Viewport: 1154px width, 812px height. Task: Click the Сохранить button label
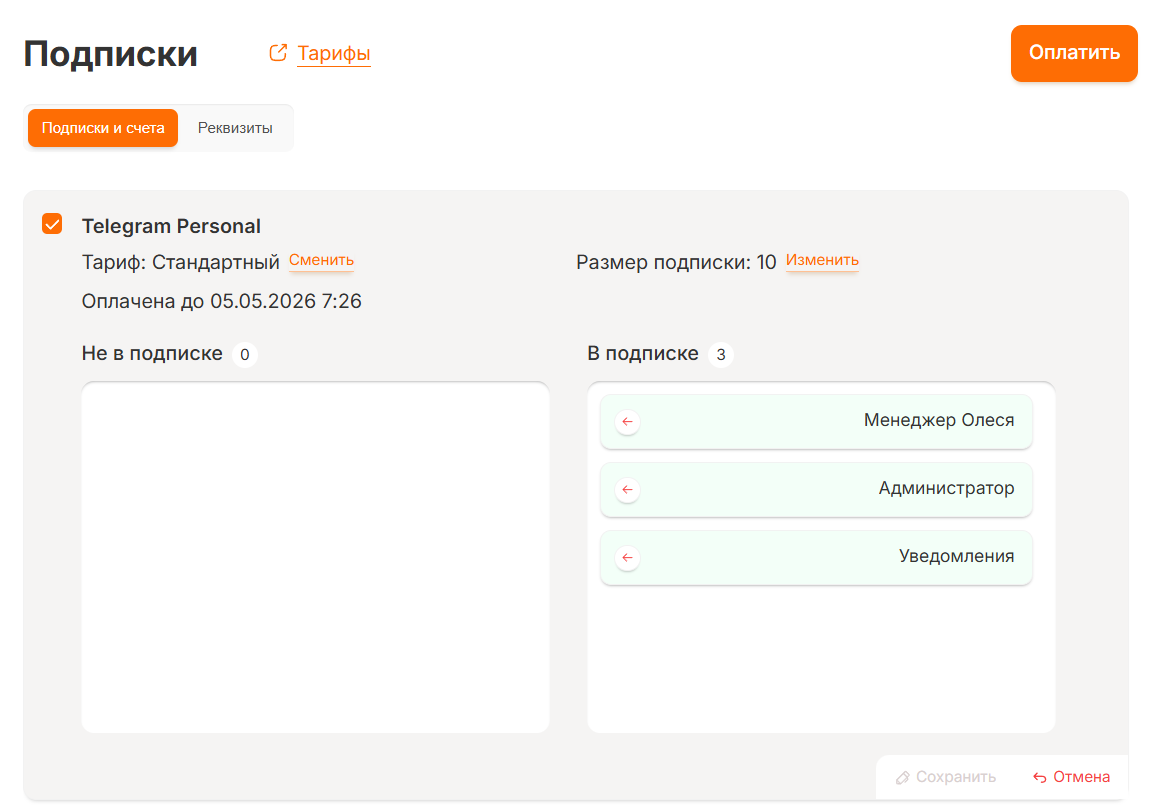(956, 777)
